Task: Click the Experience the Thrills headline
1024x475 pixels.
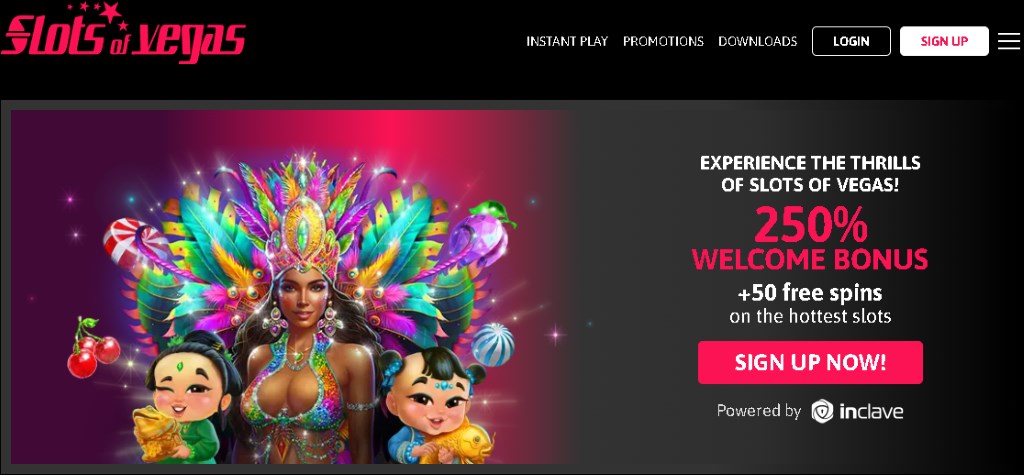Action: click(810, 174)
